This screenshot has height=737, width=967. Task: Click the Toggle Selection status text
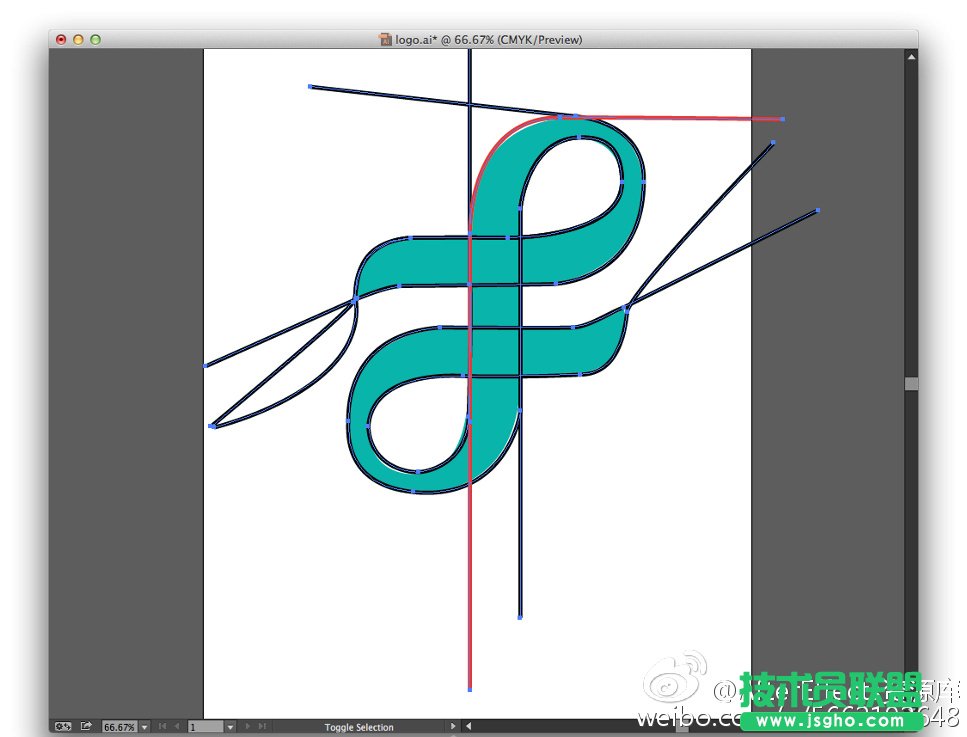coord(360,727)
